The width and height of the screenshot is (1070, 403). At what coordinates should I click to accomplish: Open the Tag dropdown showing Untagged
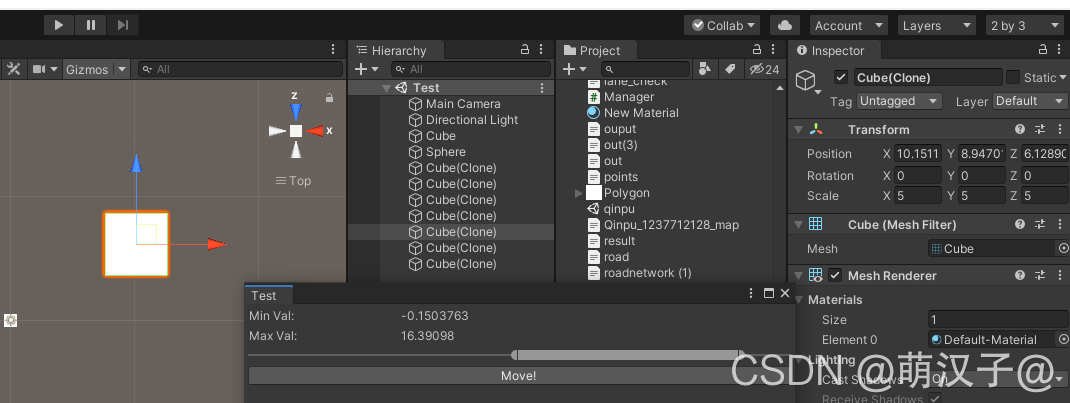[x=899, y=101]
